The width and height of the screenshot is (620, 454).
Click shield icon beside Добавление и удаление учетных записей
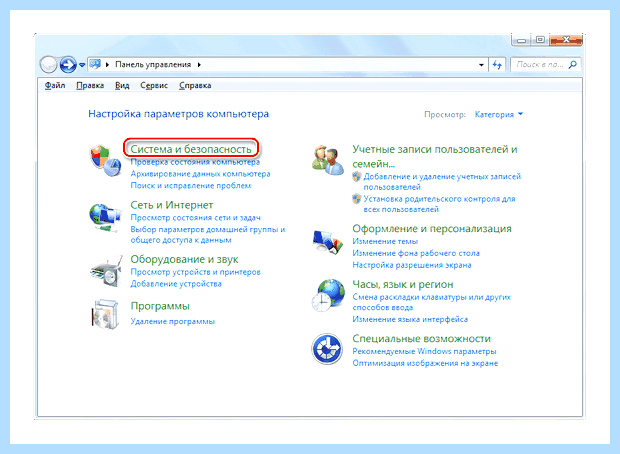[357, 176]
